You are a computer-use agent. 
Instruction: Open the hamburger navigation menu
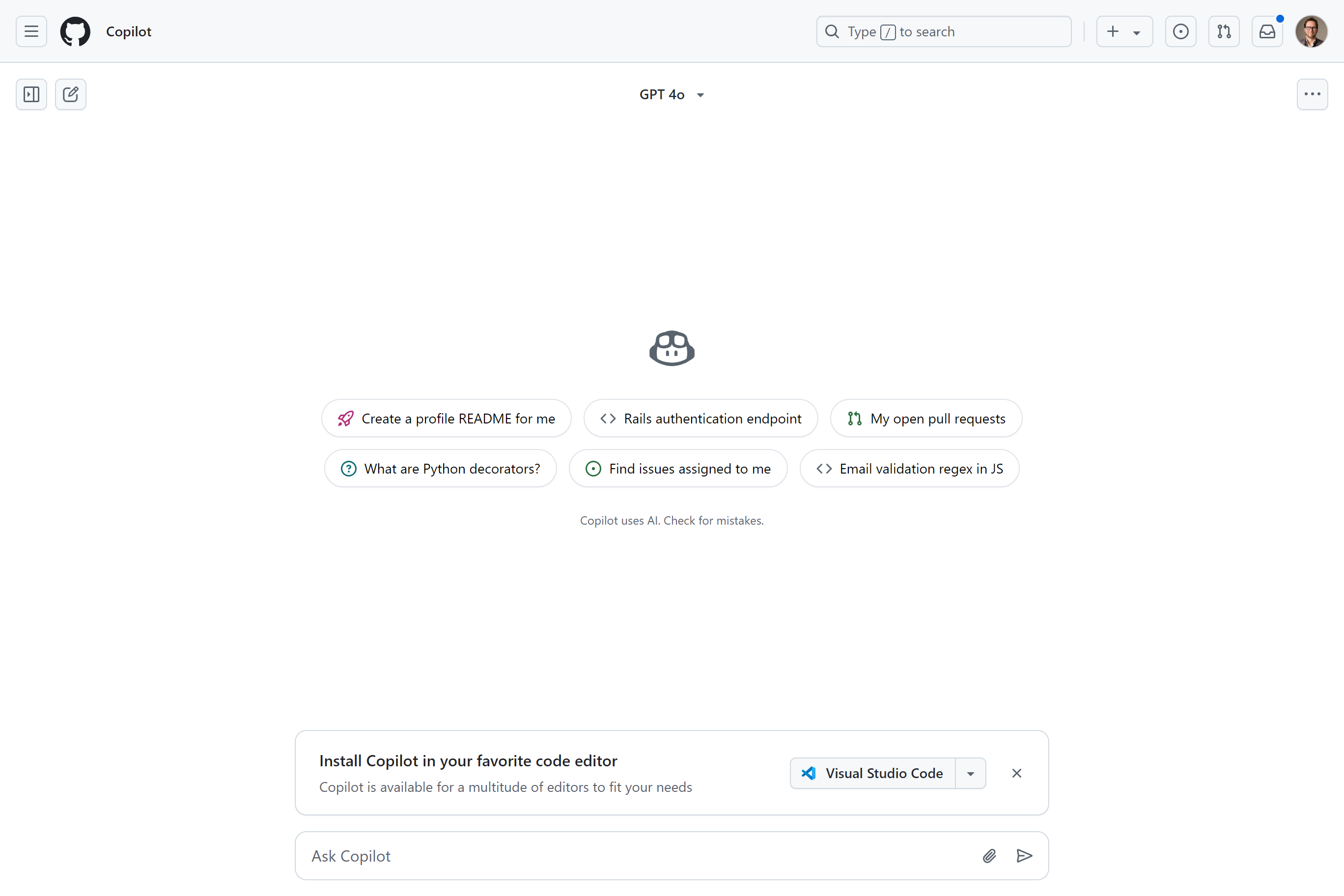tap(31, 31)
